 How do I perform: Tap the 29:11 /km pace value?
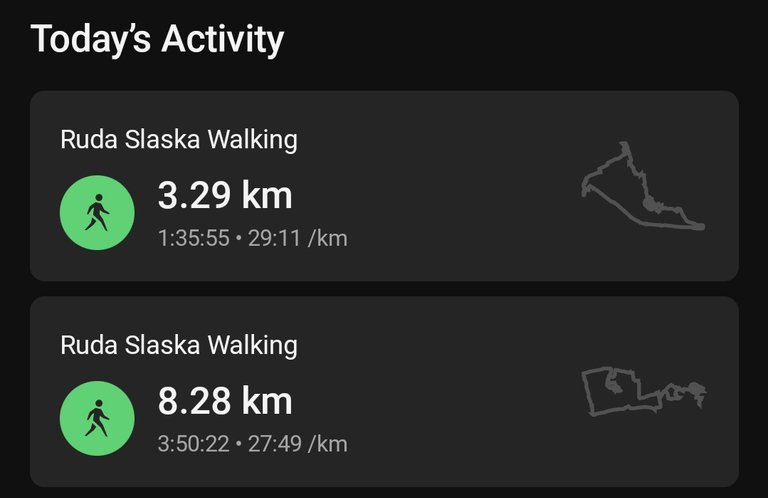click(298, 238)
